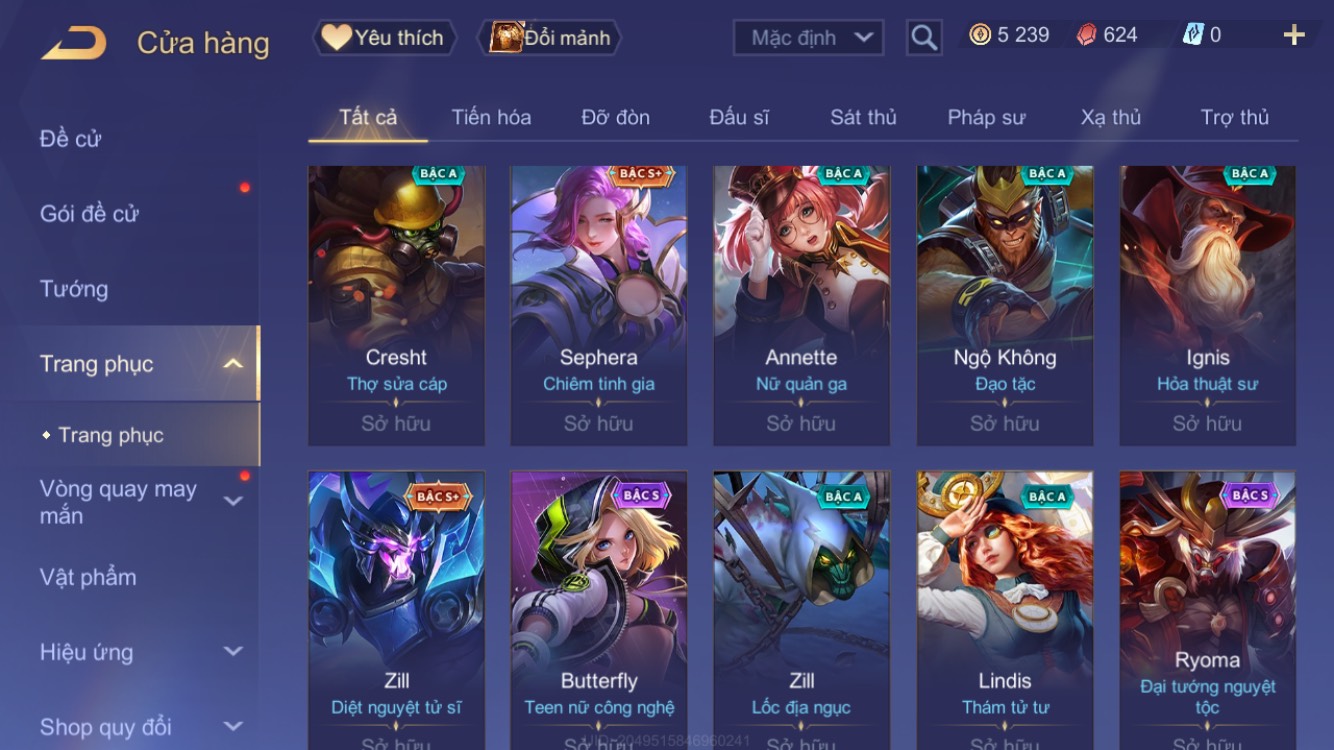Expand the Hiệu ứng sidebar section
Image resolution: width=1334 pixels, height=750 pixels.
tap(233, 652)
